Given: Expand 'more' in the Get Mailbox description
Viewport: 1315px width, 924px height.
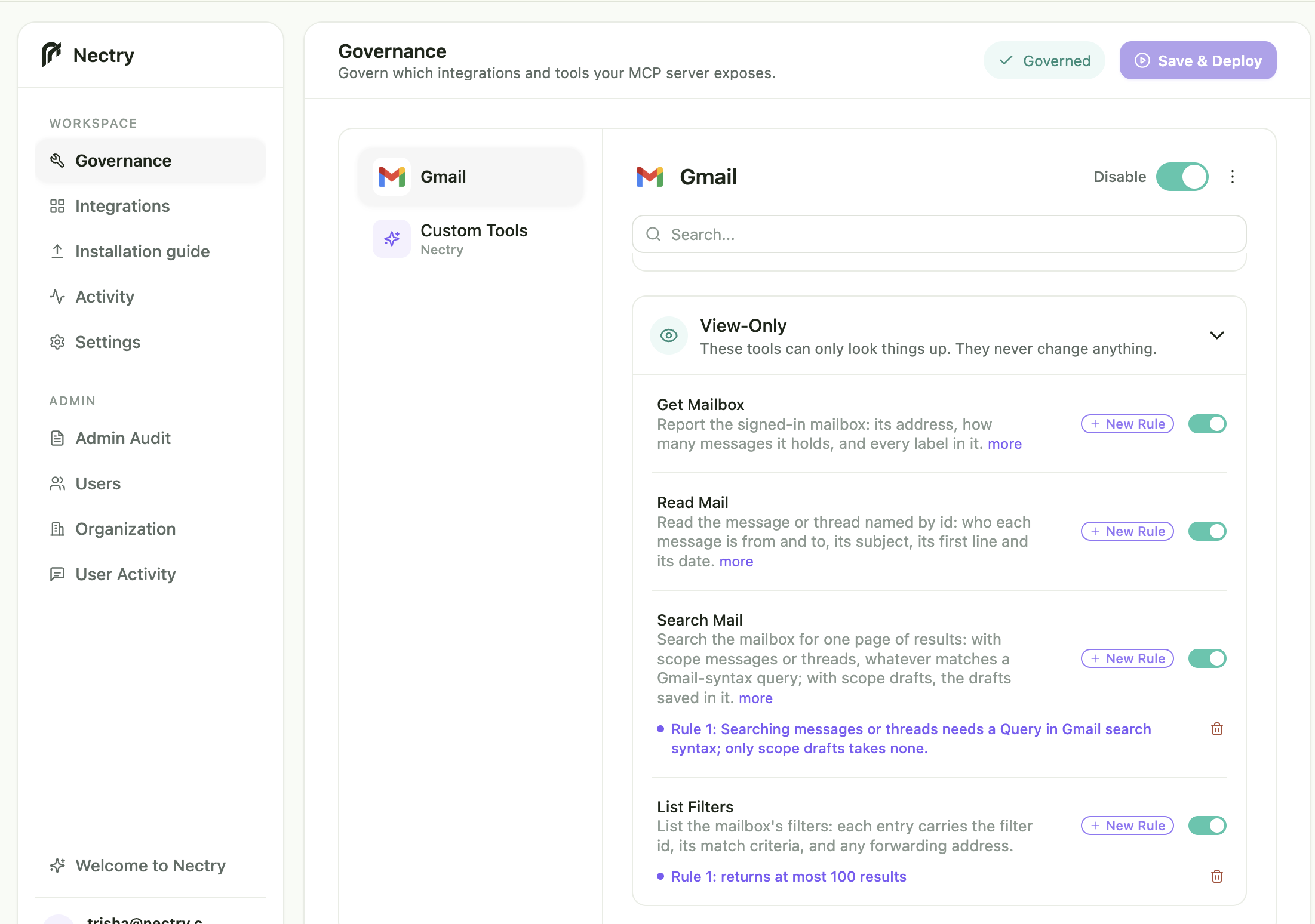Looking at the screenshot, I should click(1004, 444).
